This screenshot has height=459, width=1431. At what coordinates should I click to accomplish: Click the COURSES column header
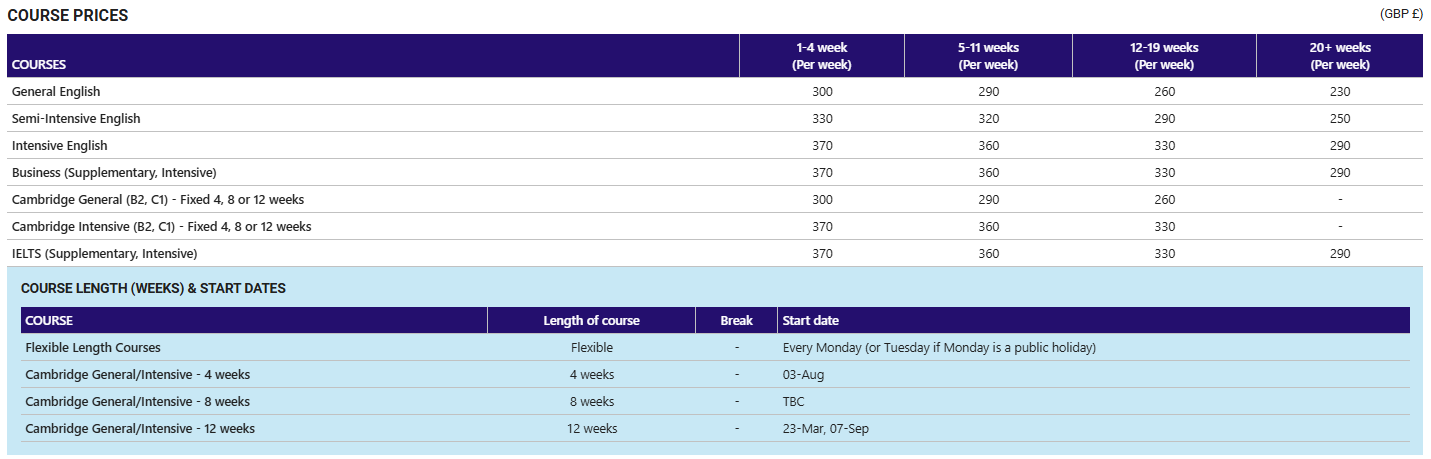tap(39, 65)
